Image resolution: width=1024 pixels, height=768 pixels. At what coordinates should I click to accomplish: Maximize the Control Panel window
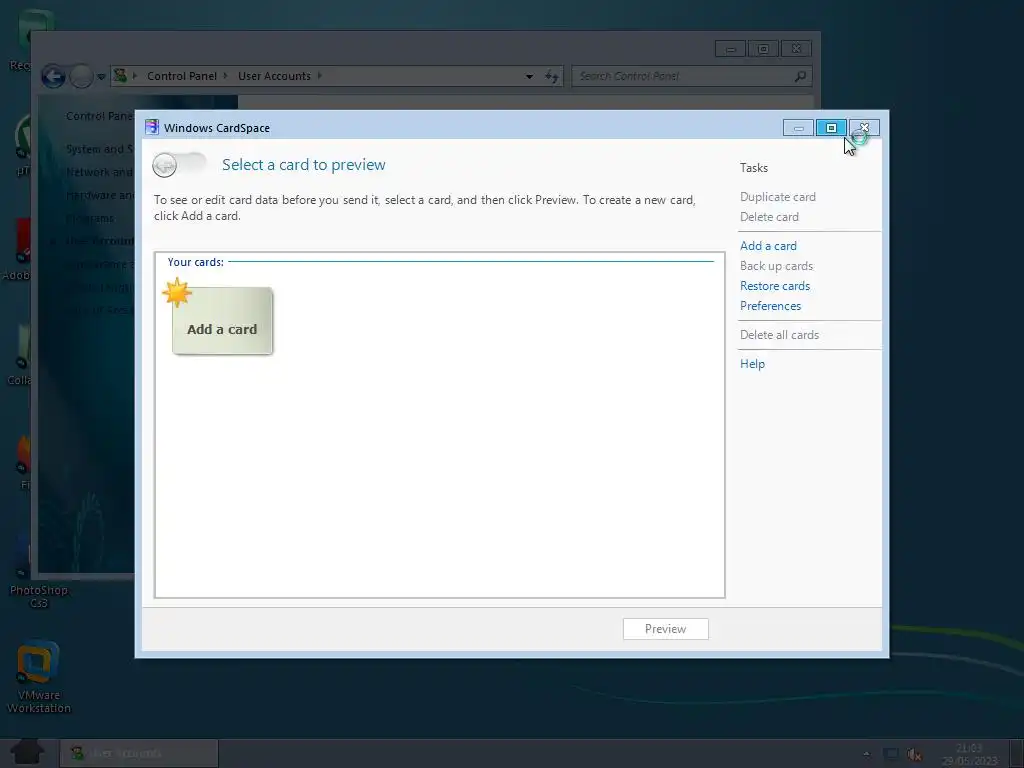[x=763, y=49]
